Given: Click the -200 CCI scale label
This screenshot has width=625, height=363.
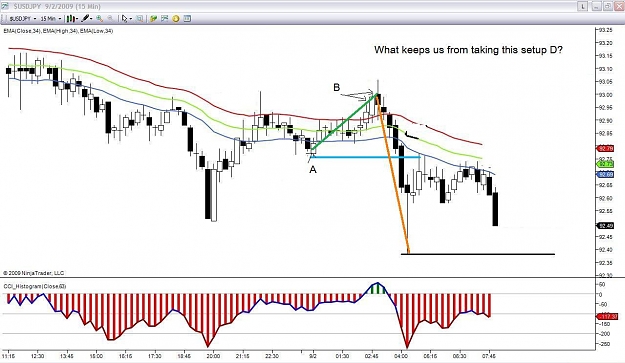Looking at the screenshot, I should (604, 334).
